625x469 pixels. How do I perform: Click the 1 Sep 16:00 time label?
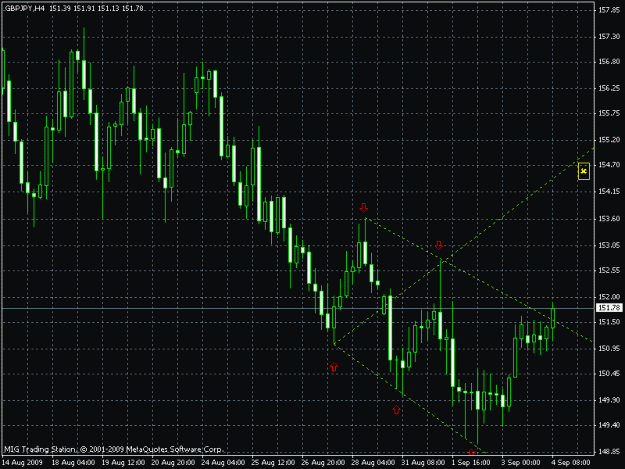[x=471, y=463]
